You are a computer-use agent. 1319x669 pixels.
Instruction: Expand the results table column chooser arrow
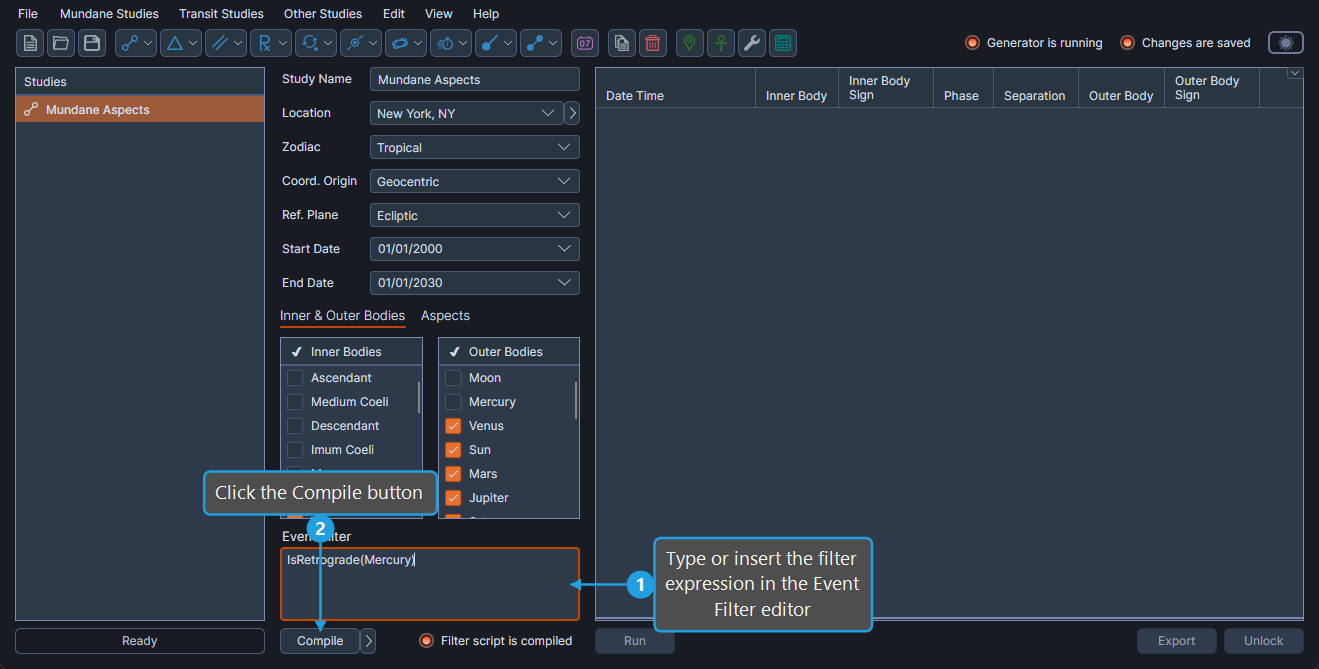click(1295, 73)
